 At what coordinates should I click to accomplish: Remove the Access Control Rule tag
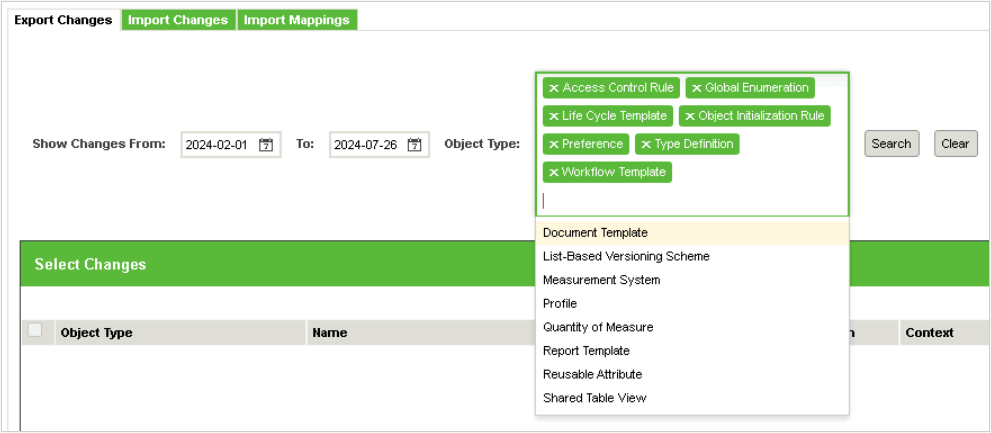554,88
